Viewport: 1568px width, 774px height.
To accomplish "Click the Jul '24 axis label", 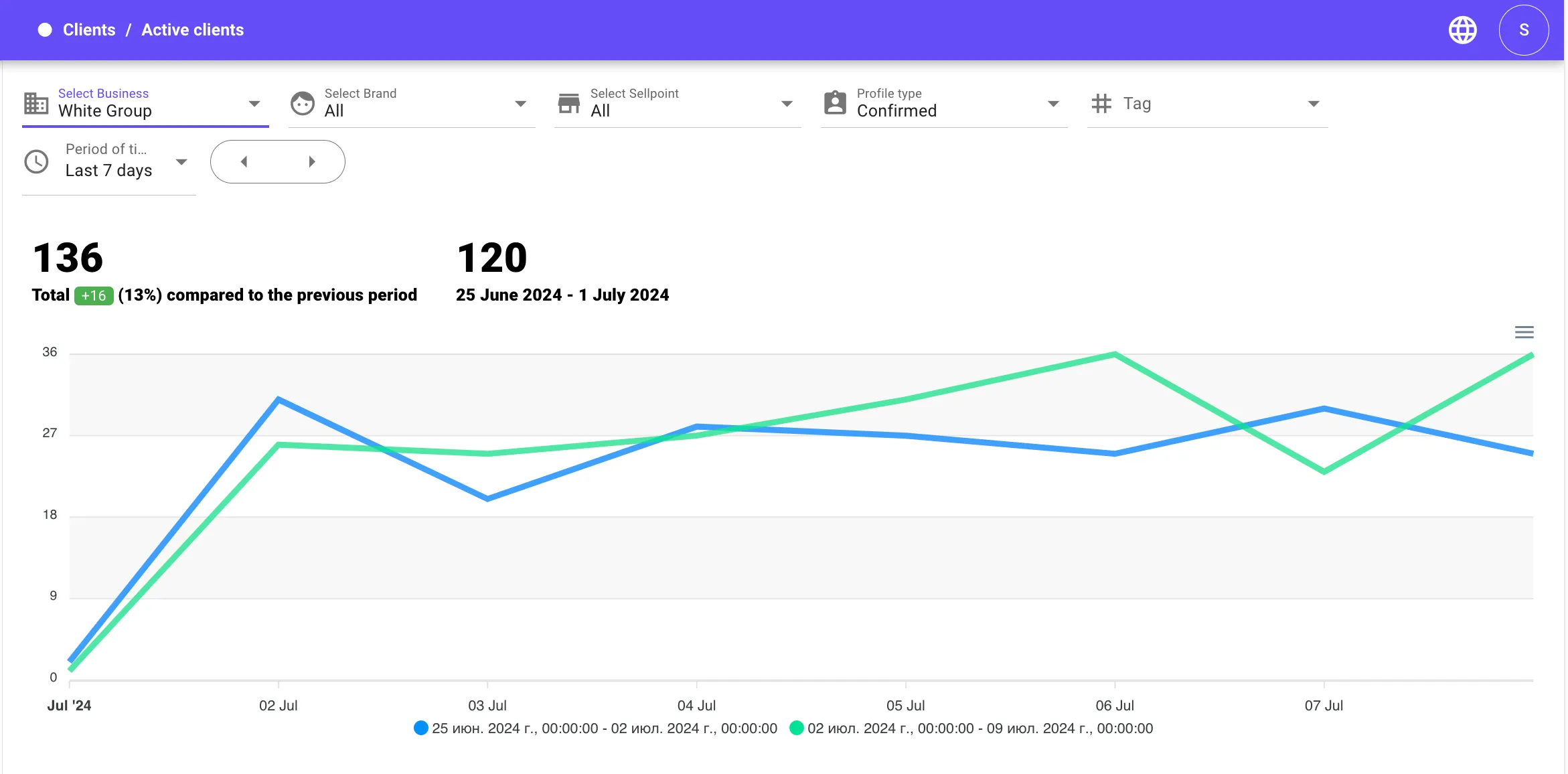I will pos(69,706).
